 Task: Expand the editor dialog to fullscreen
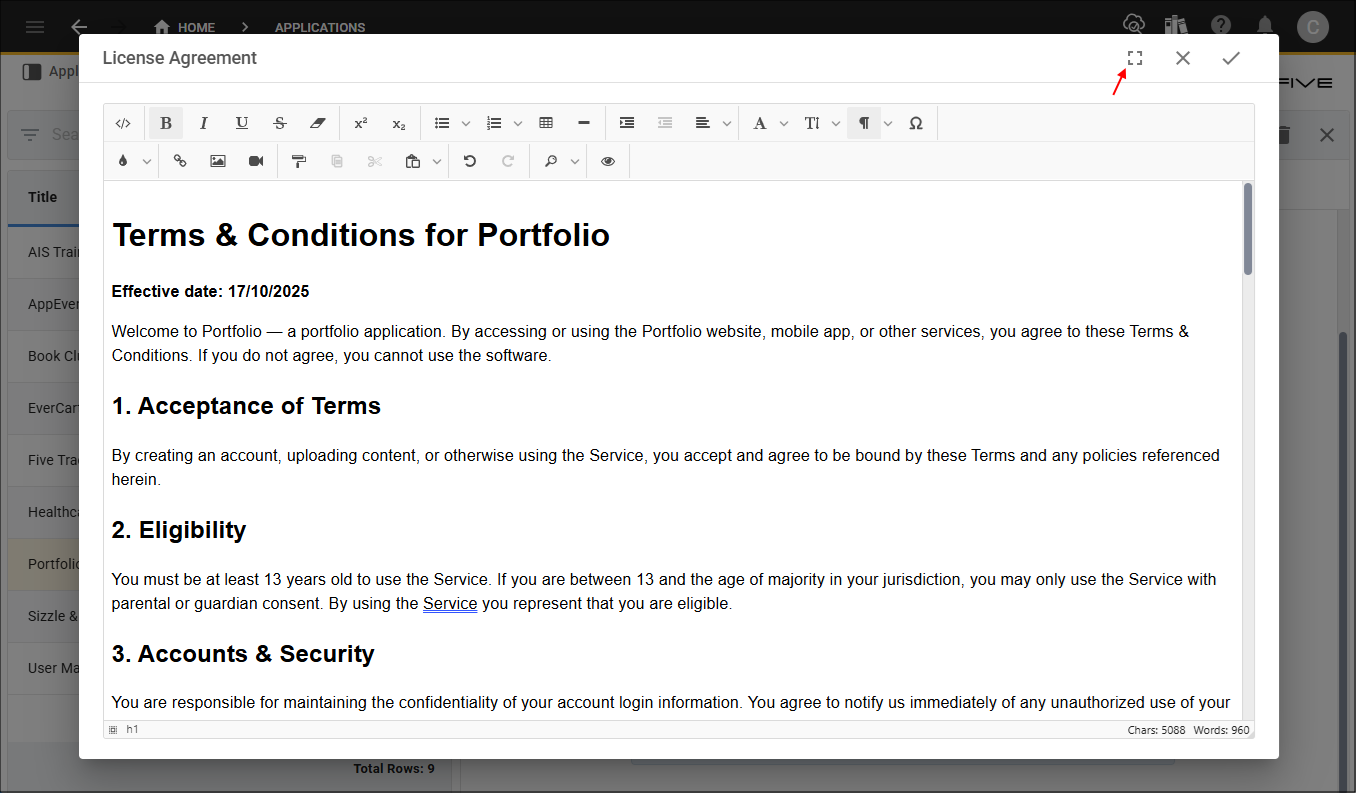(1135, 58)
